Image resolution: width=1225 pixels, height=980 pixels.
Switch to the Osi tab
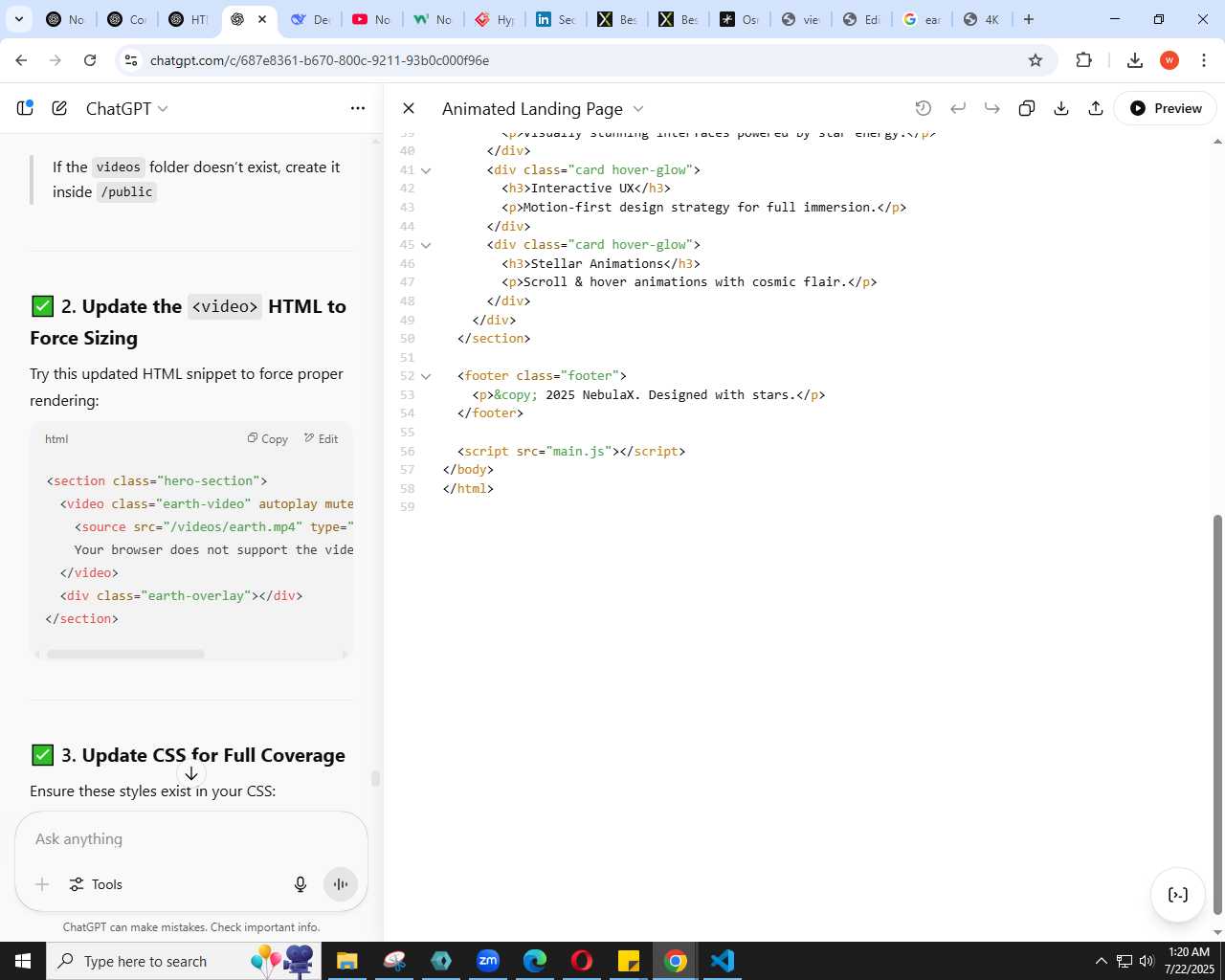(x=740, y=19)
